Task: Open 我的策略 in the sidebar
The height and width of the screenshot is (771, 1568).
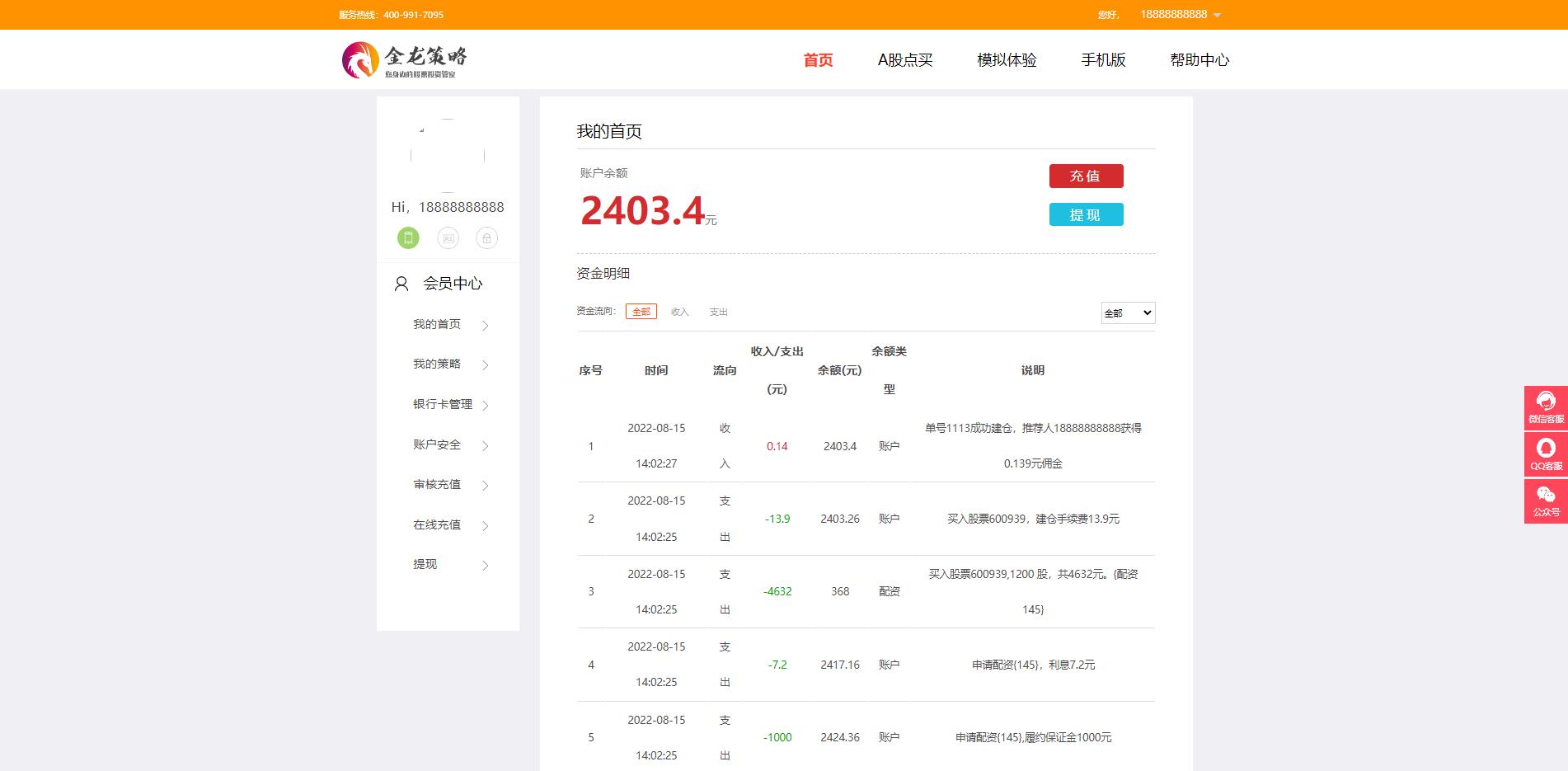Action: [437, 364]
